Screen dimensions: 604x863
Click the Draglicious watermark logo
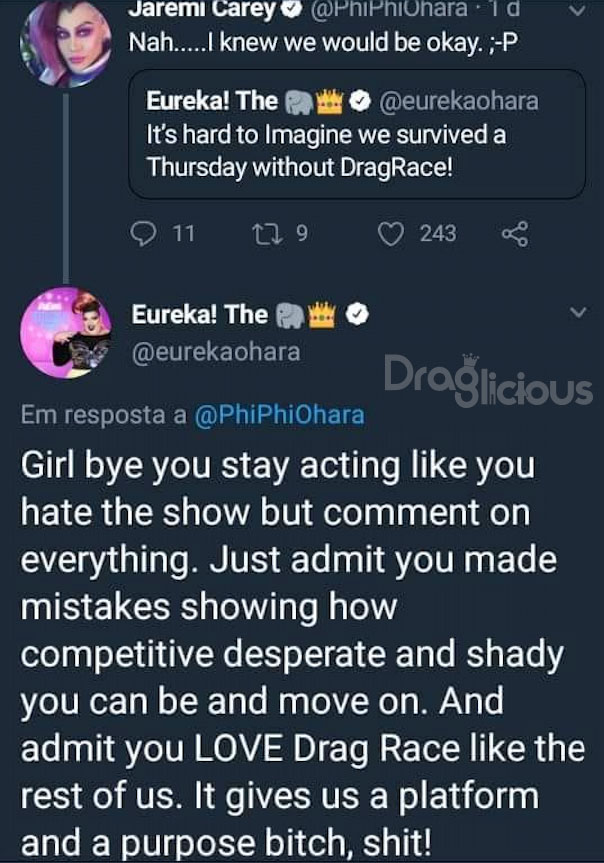coord(488,380)
